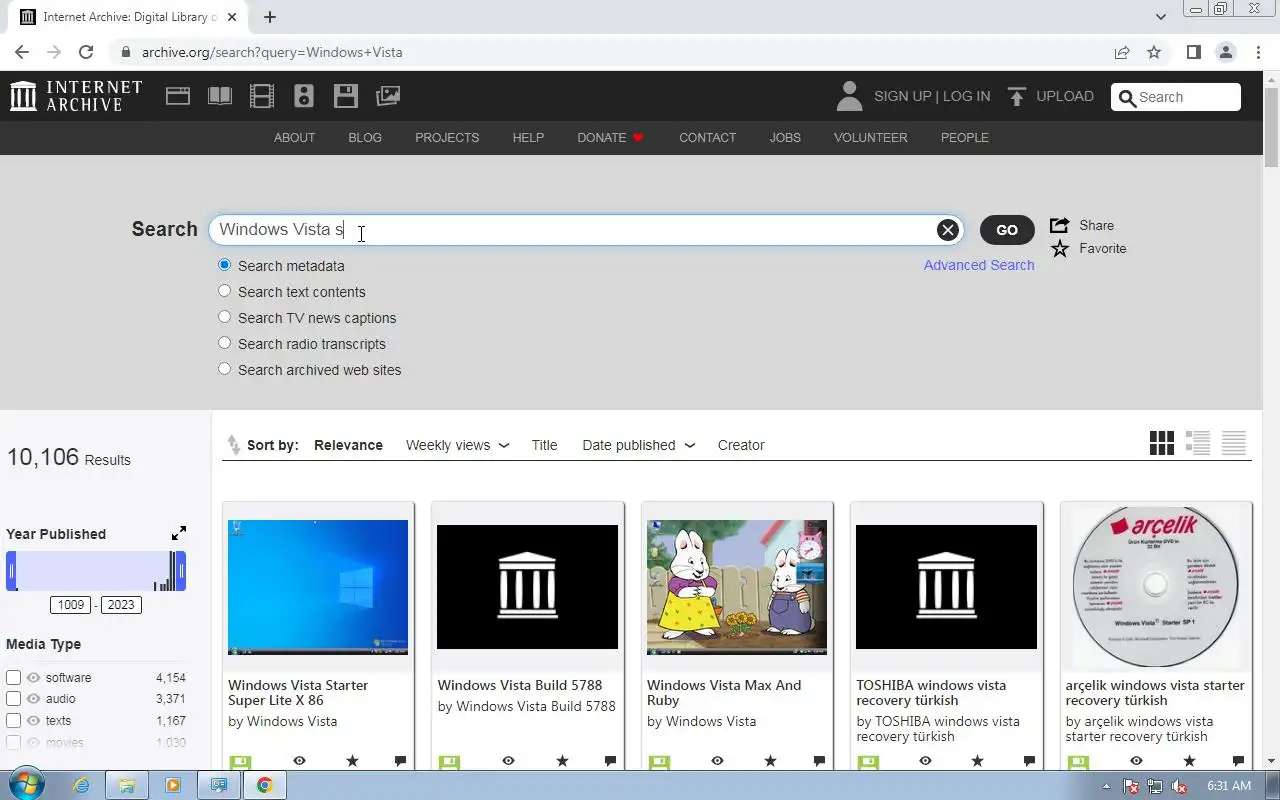Image resolution: width=1280 pixels, height=800 pixels.
Task: Toggle sort direction arrows icon
Action: pyautogui.click(x=234, y=445)
